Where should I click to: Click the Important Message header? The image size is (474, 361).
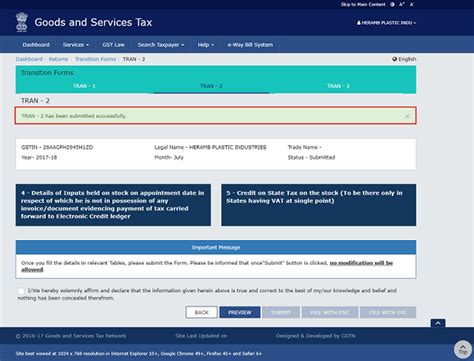[216, 247]
